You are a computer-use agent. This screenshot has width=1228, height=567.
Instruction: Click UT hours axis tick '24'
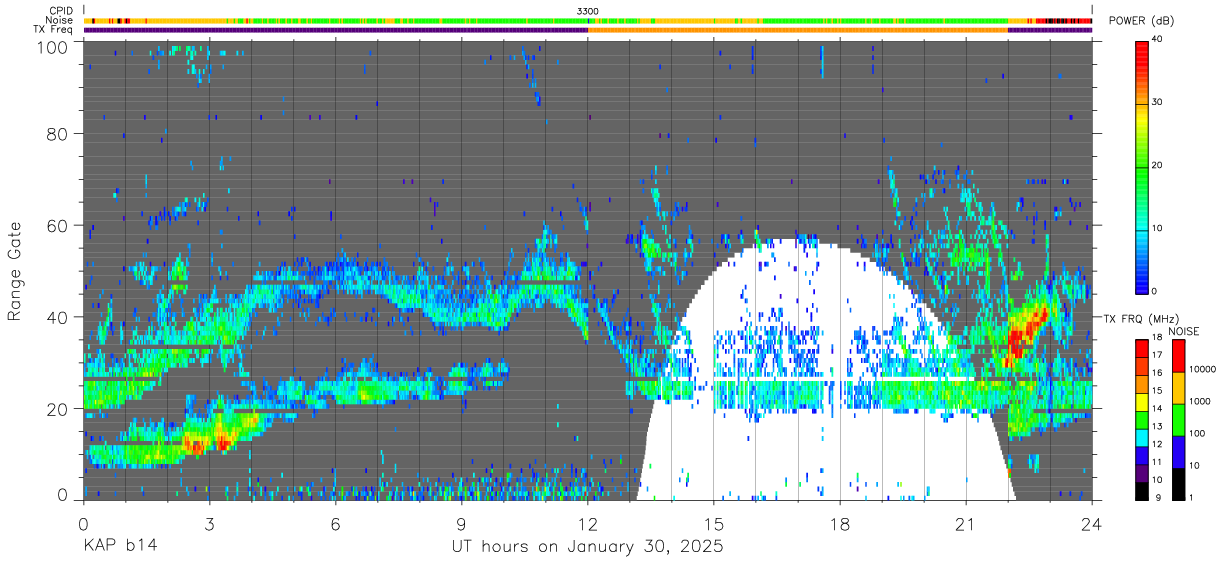tap(1092, 523)
